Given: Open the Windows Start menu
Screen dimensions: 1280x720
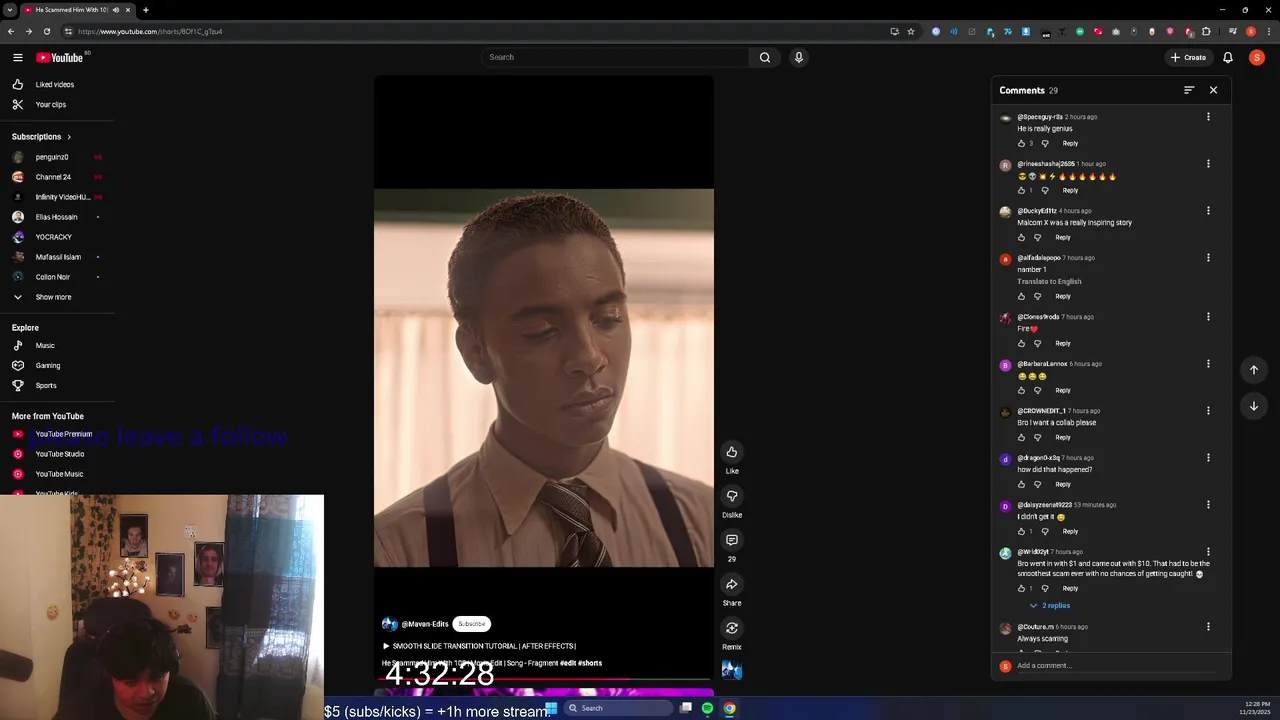Looking at the screenshot, I should tap(551, 708).
